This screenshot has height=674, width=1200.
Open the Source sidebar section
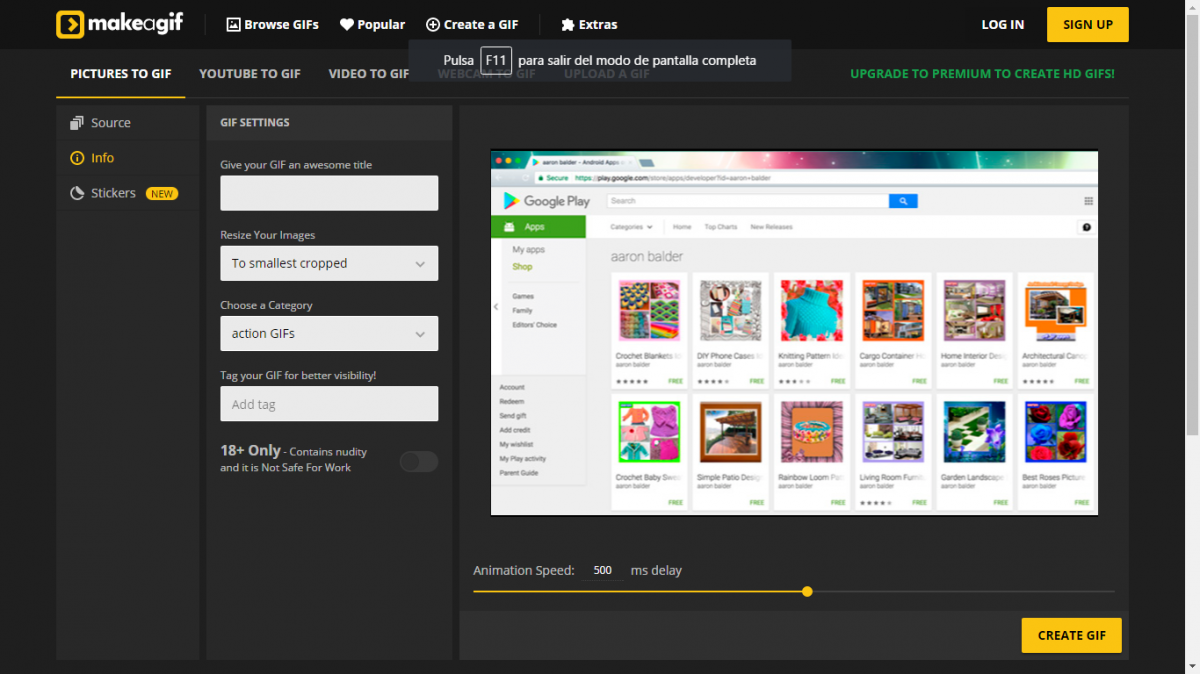tap(128, 123)
